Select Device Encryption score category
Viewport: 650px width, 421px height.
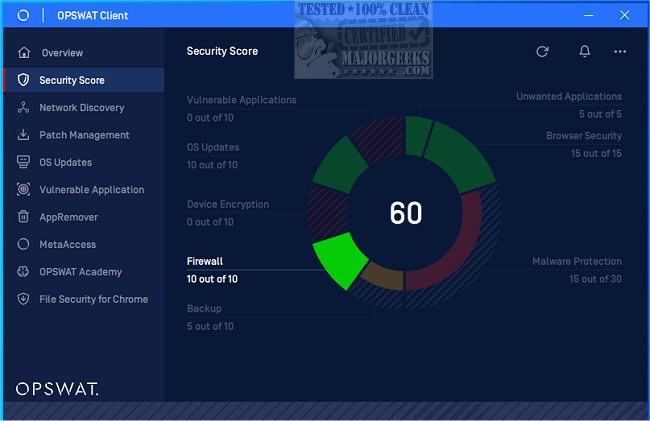click(228, 204)
